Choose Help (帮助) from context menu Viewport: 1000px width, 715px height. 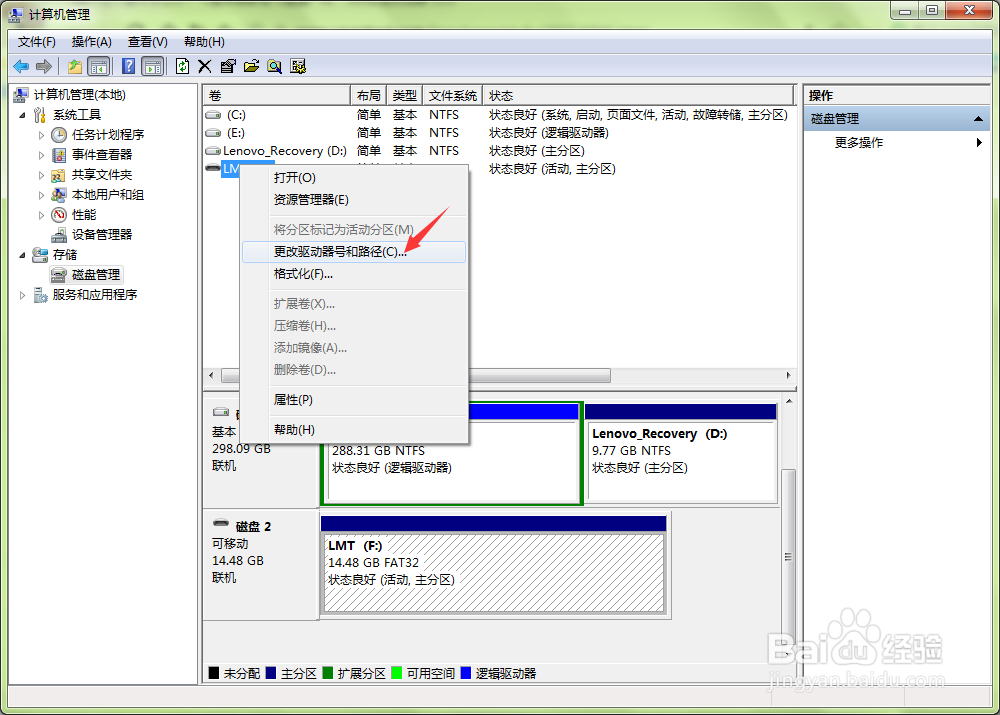point(354,430)
